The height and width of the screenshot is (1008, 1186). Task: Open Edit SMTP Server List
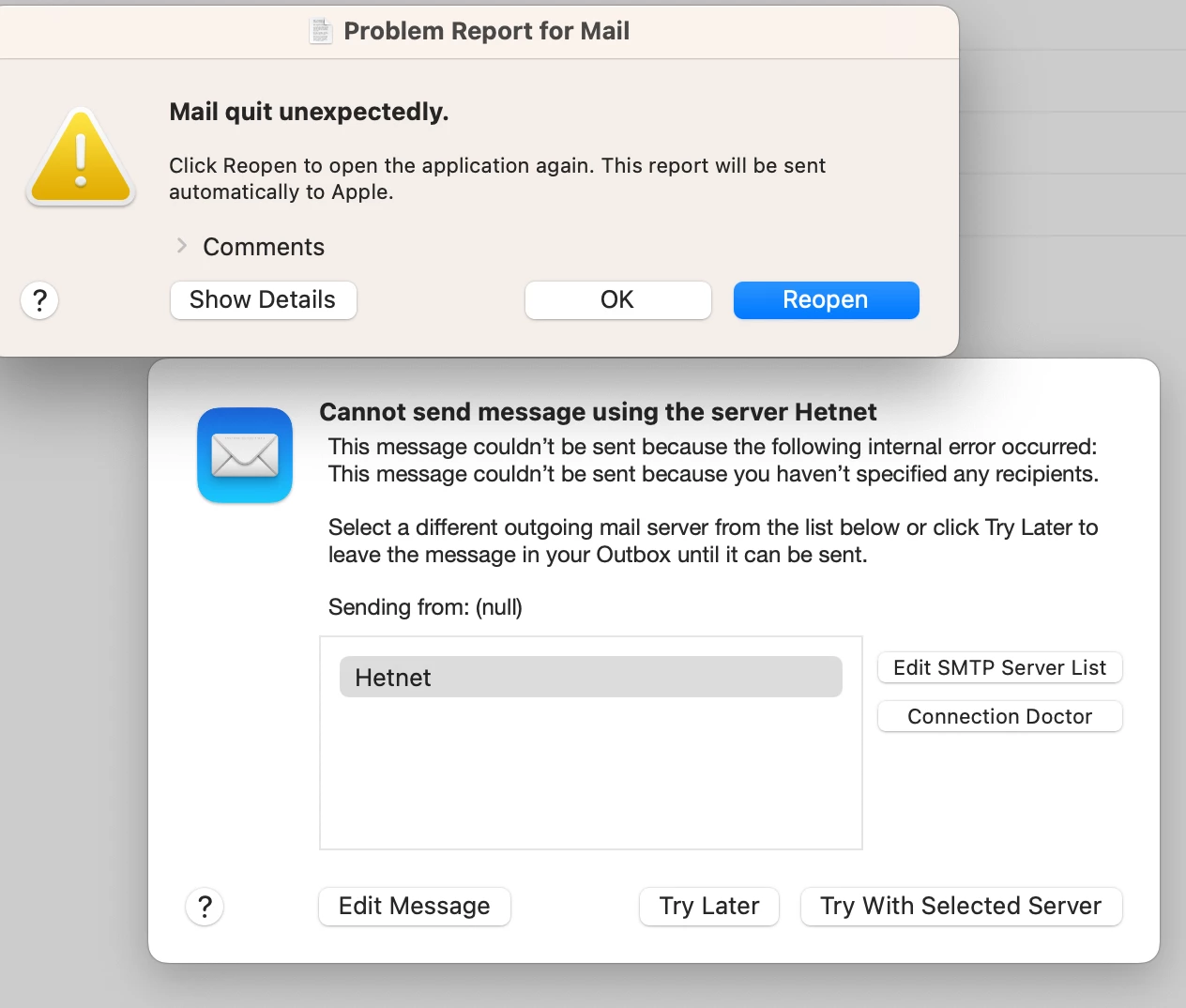pyautogui.click(x=1000, y=667)
